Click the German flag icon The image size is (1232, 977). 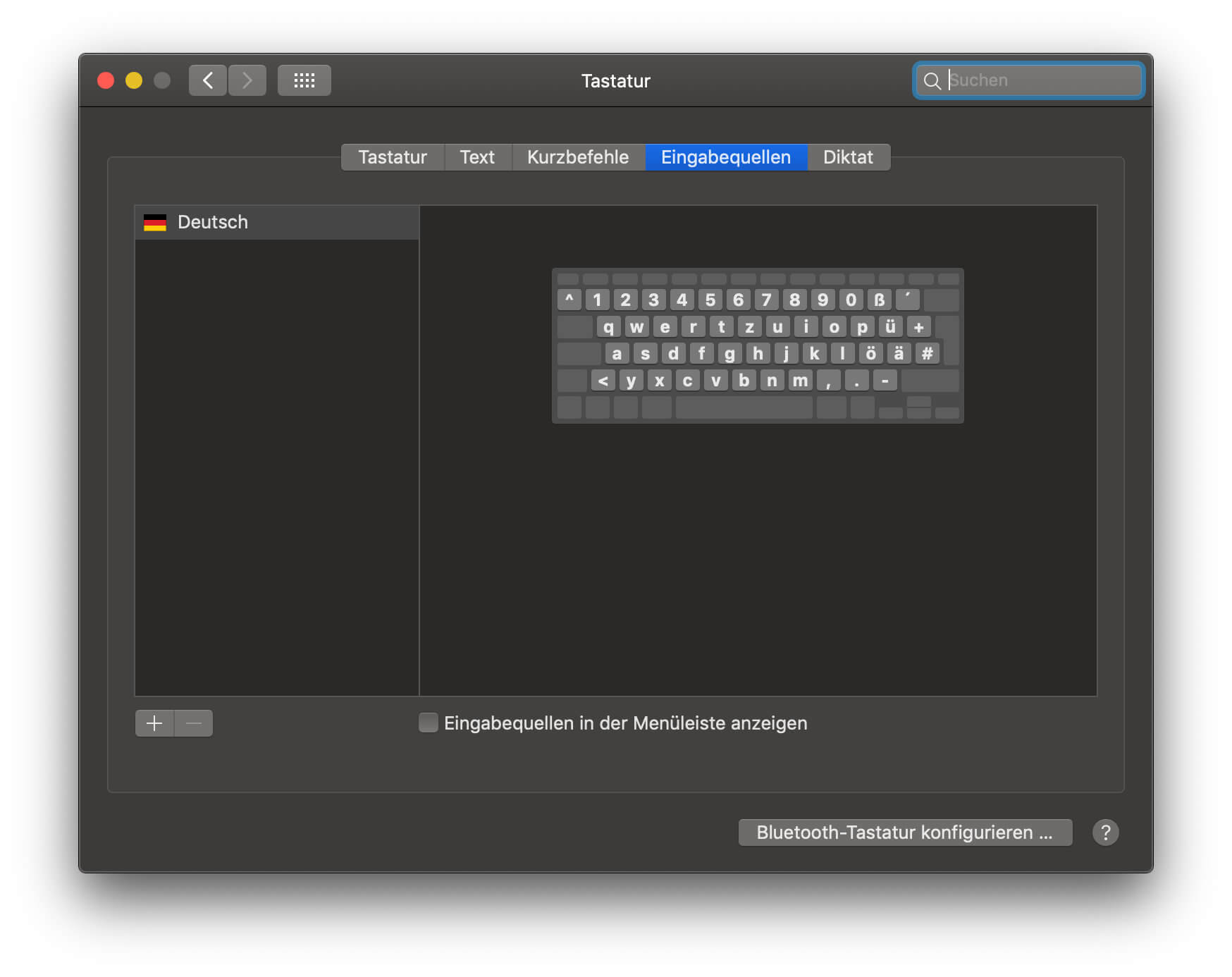pyautogui.click(x=155, y=223)
